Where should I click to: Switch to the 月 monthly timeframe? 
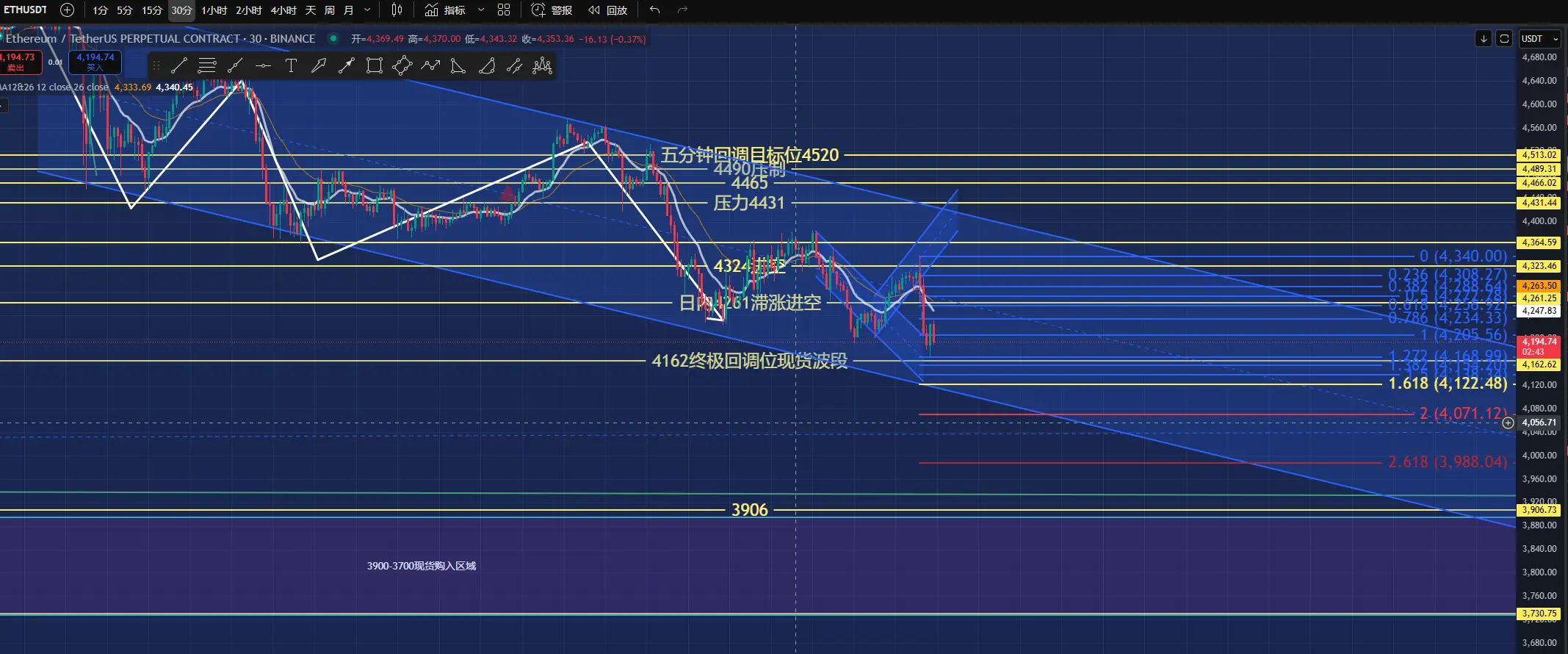pyautogui.click(x=349, y=10)
